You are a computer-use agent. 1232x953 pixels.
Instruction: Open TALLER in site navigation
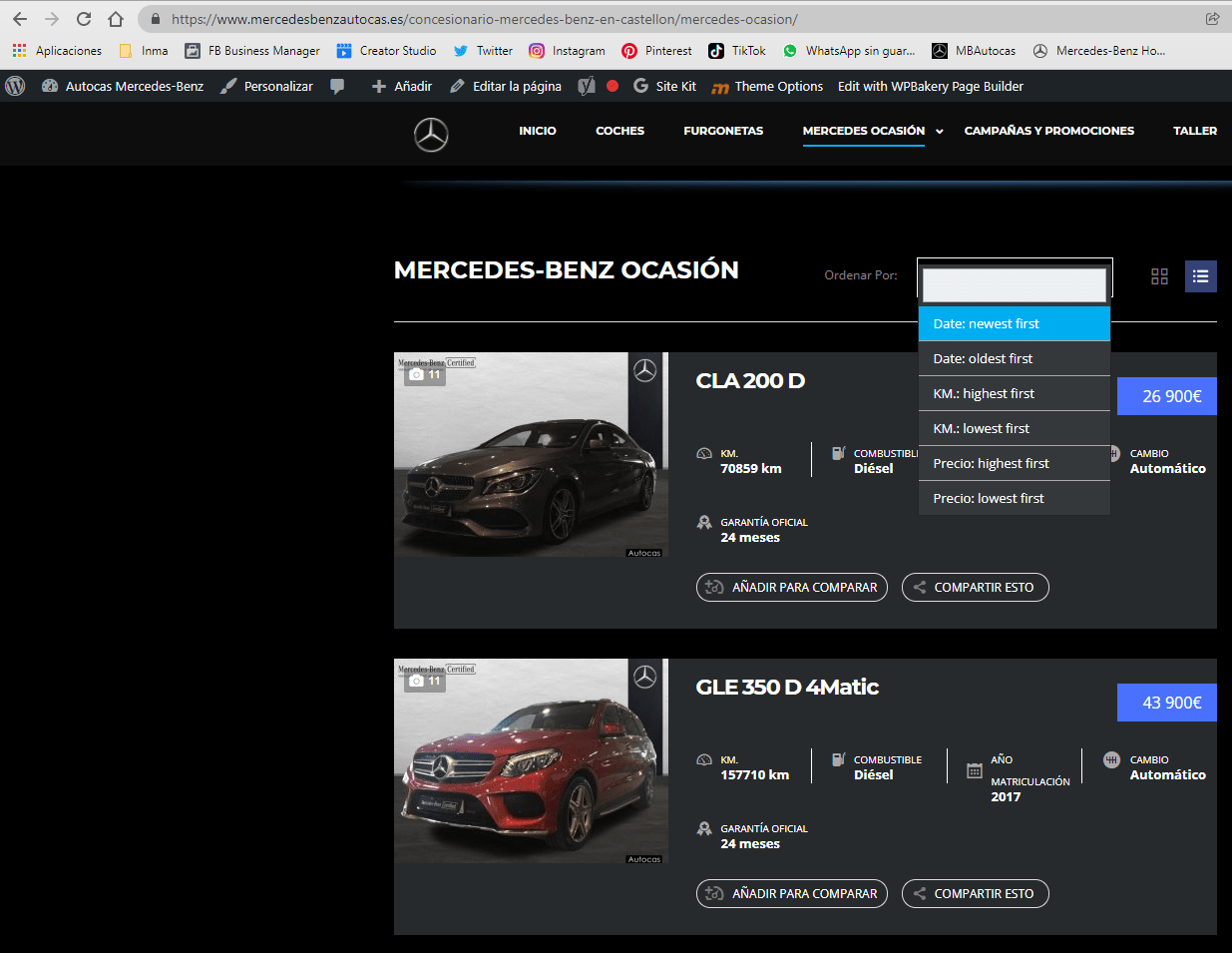tap(1195, 131)
